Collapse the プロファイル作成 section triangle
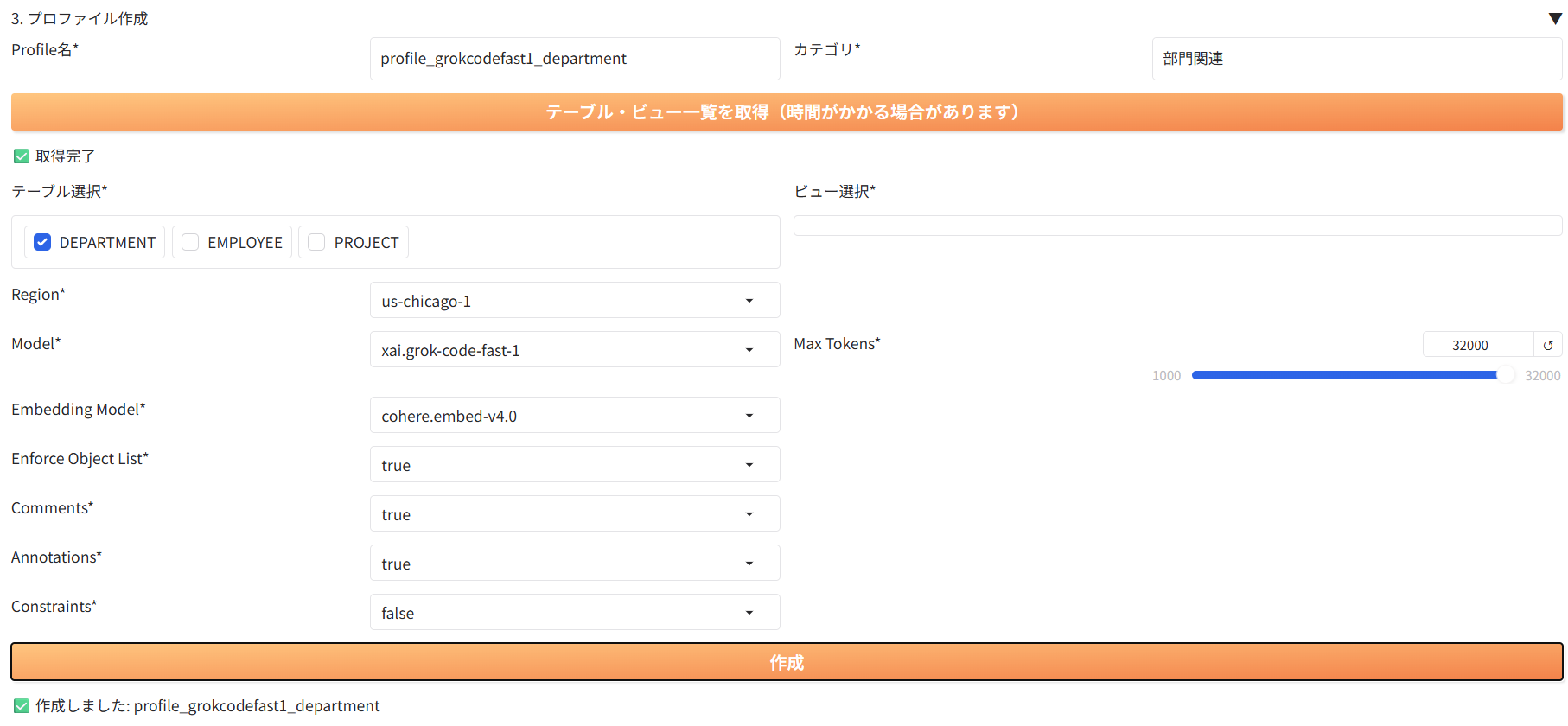This screenshot has width=1568, height=726. click(x=1555, y=19)
